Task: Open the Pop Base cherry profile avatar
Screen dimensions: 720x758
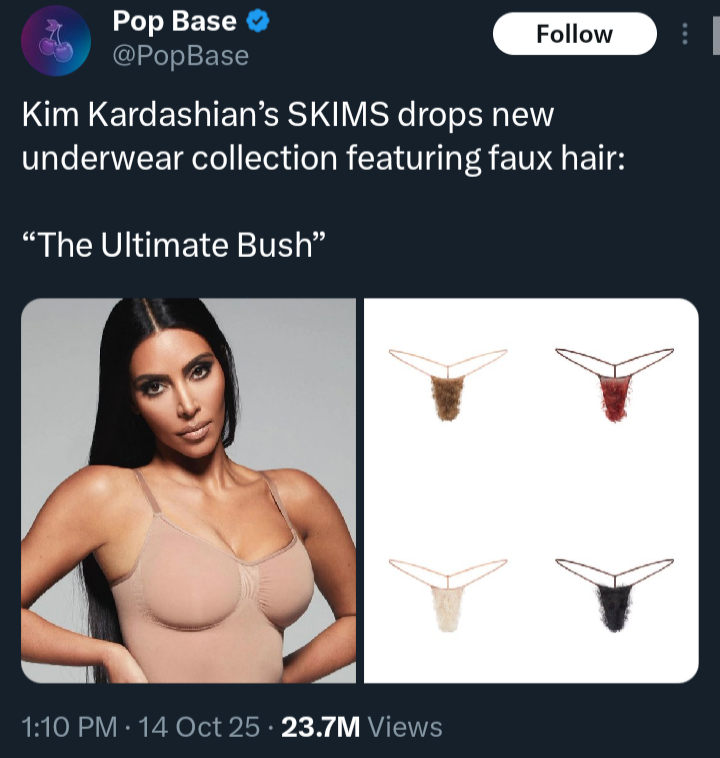Action: click(56, 41)
